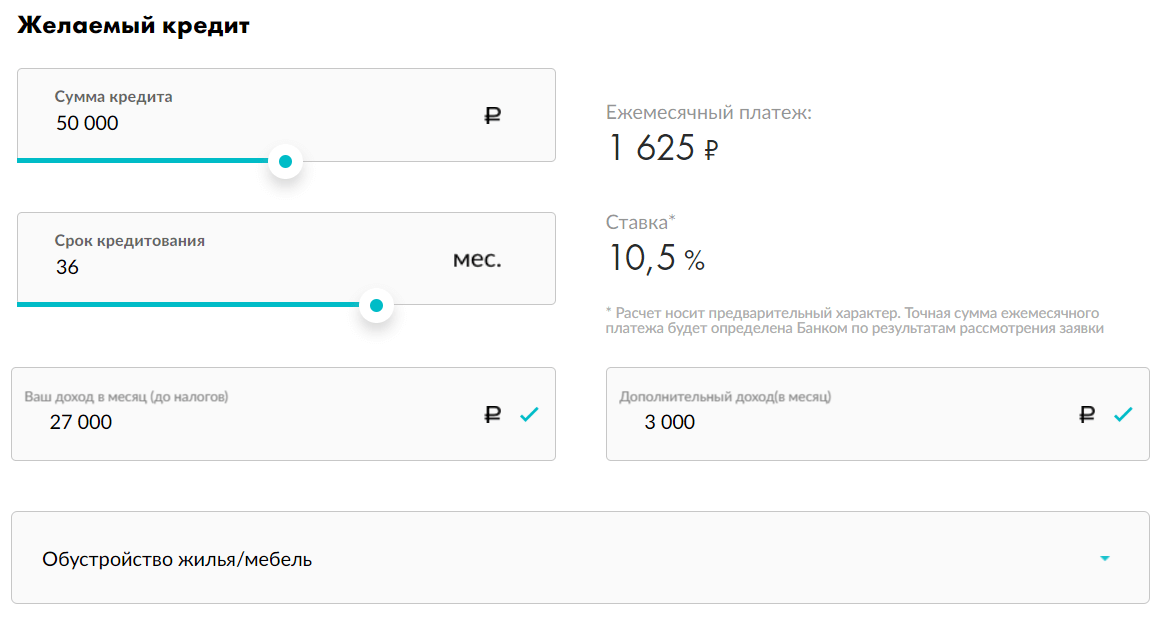Click the ruble icon in monthly income field

(x=492, y=414)
